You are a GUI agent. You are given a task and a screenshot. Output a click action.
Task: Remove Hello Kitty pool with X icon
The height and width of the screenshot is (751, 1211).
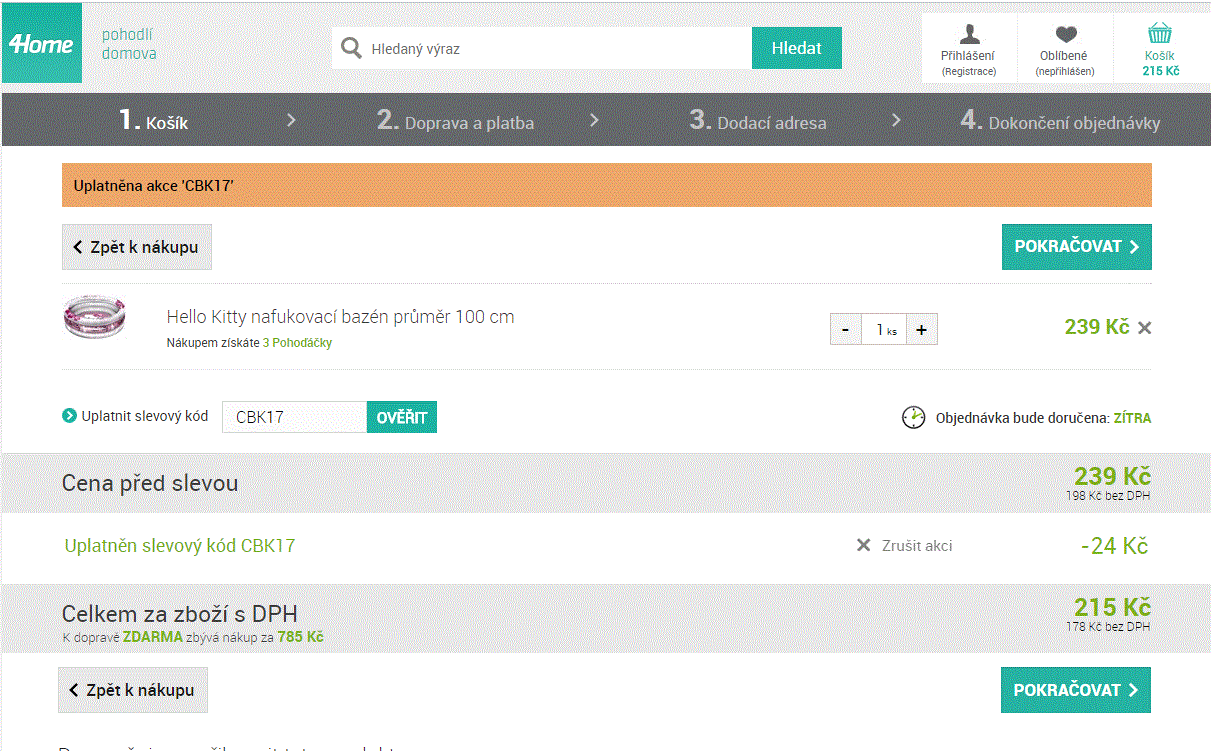(x=1145, y=328)
